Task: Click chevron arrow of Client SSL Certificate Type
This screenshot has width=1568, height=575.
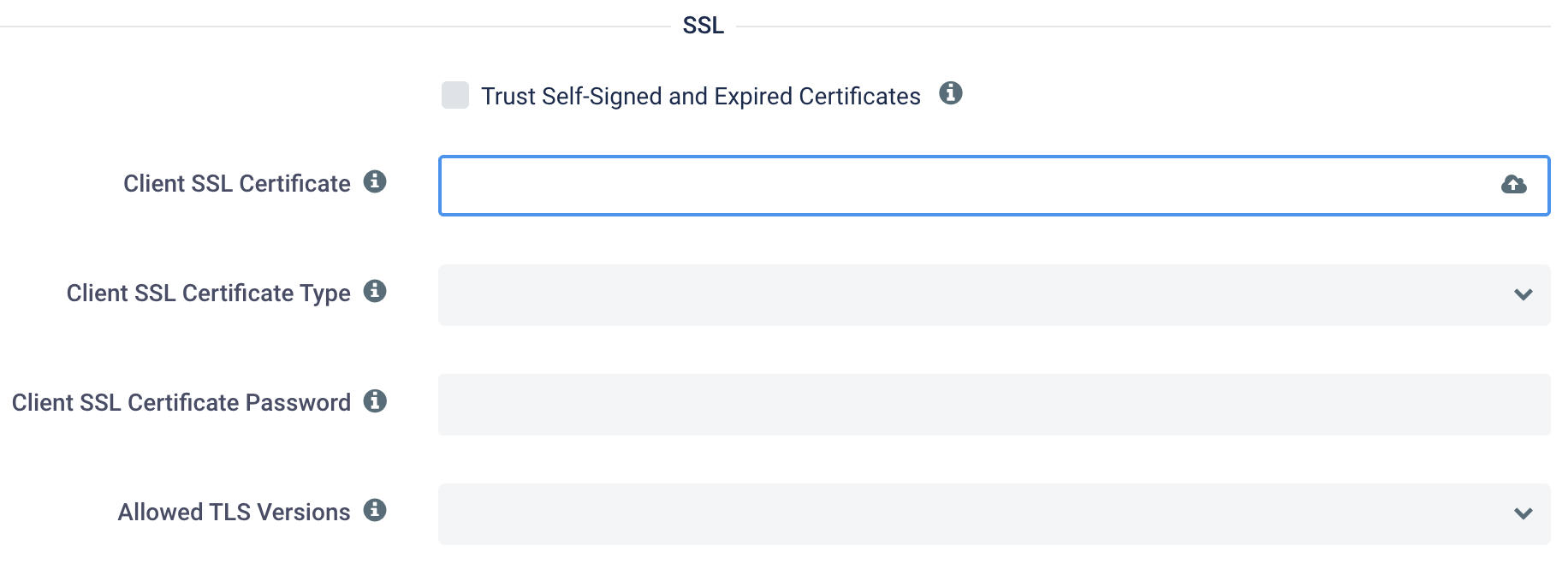Action: click(x=1523, y=295)
